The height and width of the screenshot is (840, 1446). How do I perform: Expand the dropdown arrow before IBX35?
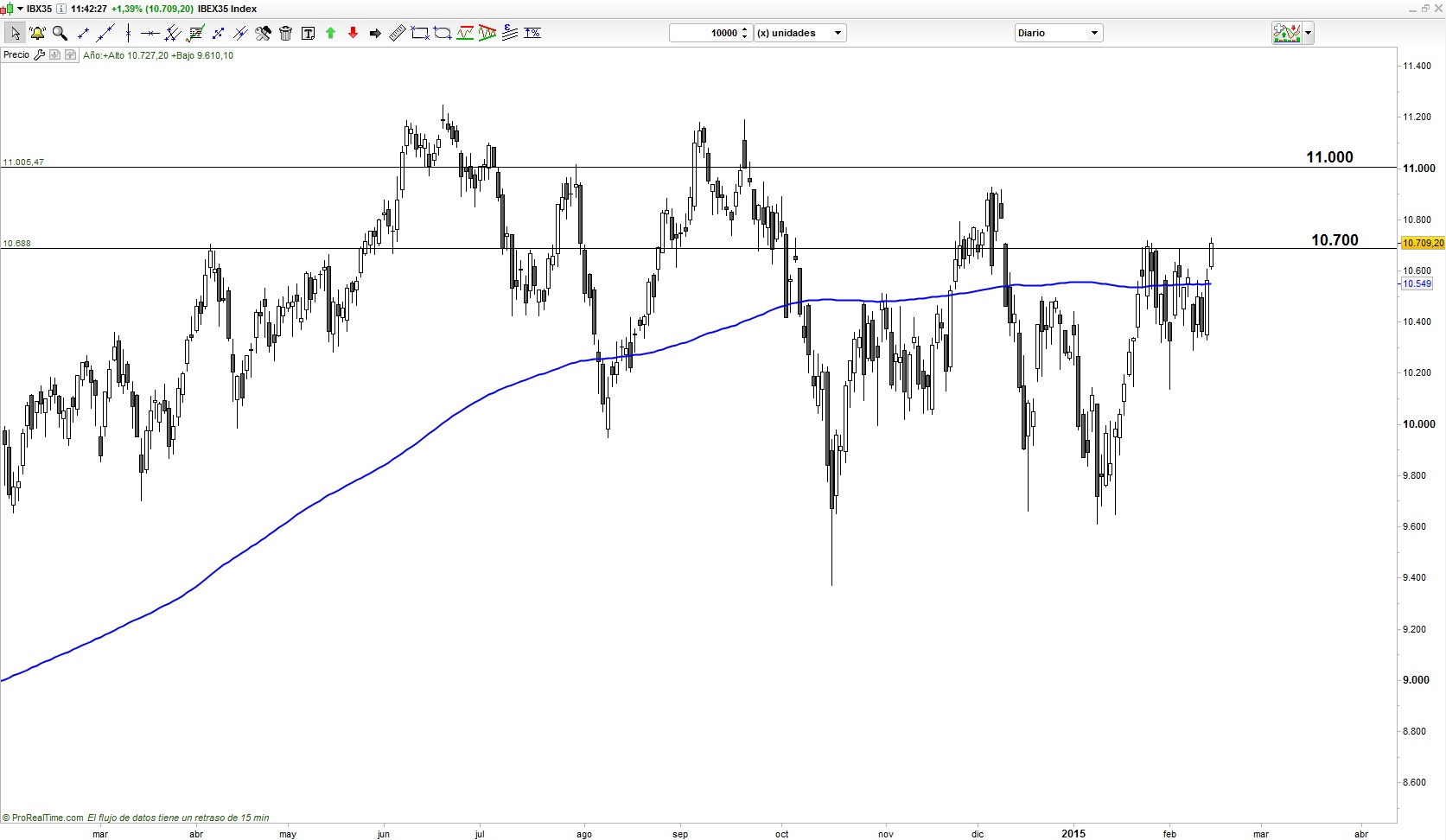(x=19, y=9)
